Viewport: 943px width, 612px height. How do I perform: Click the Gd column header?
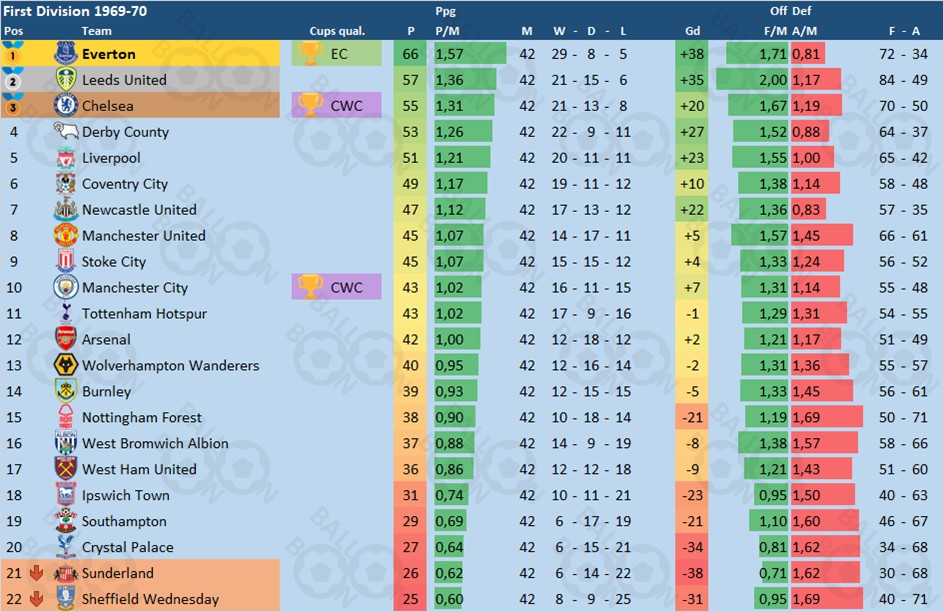click(x=692, y=31)
